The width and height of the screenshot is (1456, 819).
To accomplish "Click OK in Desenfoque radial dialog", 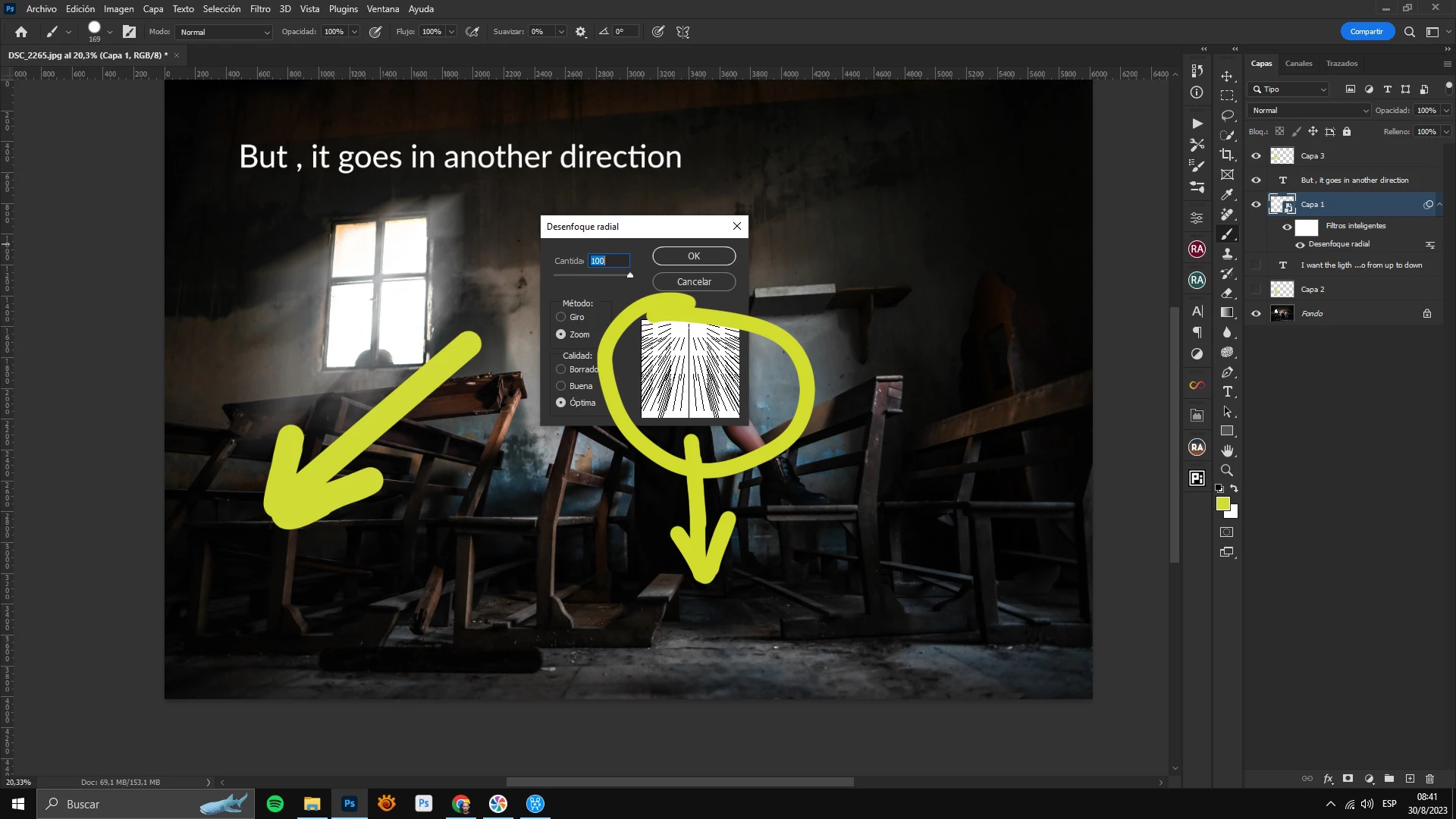I will point(693,256).
